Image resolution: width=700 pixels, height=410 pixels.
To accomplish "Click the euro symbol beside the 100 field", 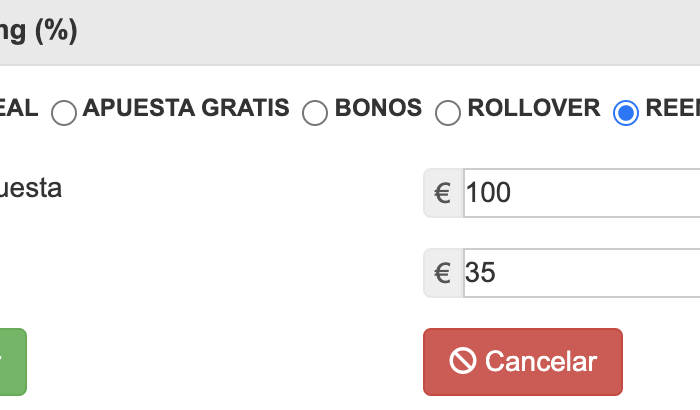I will pyautogui.click(x=442, y=193).
